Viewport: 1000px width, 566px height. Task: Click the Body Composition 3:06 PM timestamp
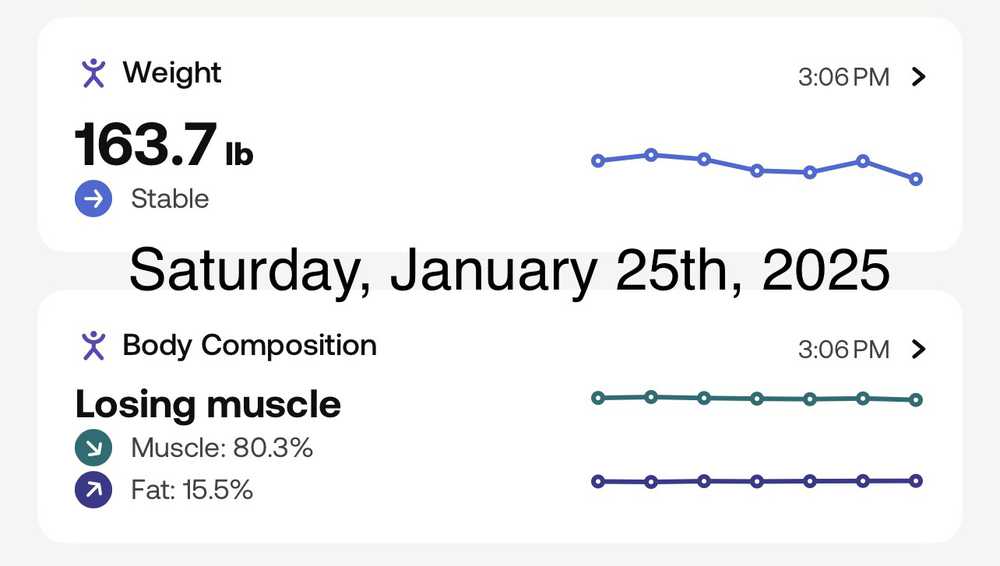[x=843, y=349]
